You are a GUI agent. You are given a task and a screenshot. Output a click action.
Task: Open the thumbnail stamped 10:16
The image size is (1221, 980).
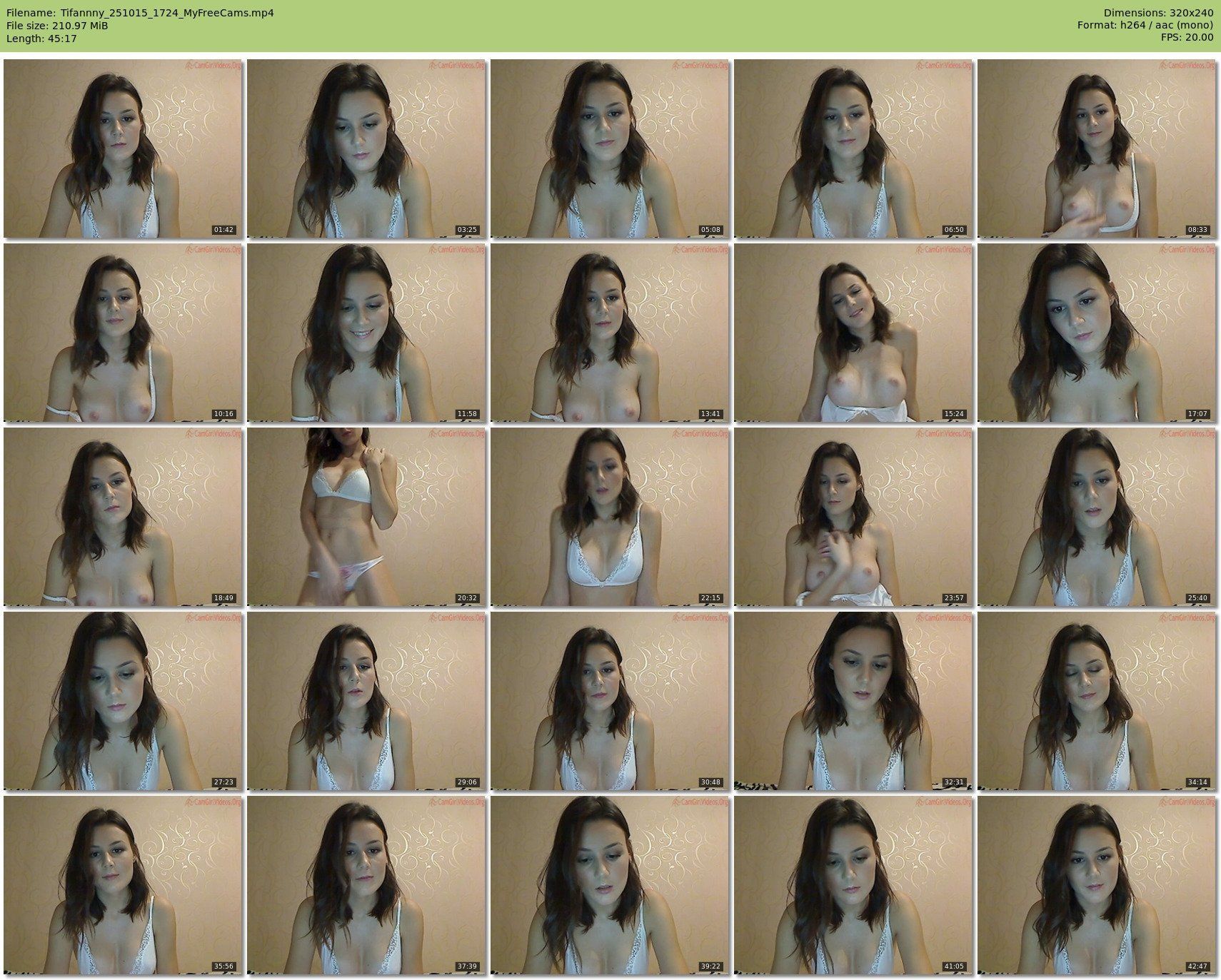pos(122,333)
